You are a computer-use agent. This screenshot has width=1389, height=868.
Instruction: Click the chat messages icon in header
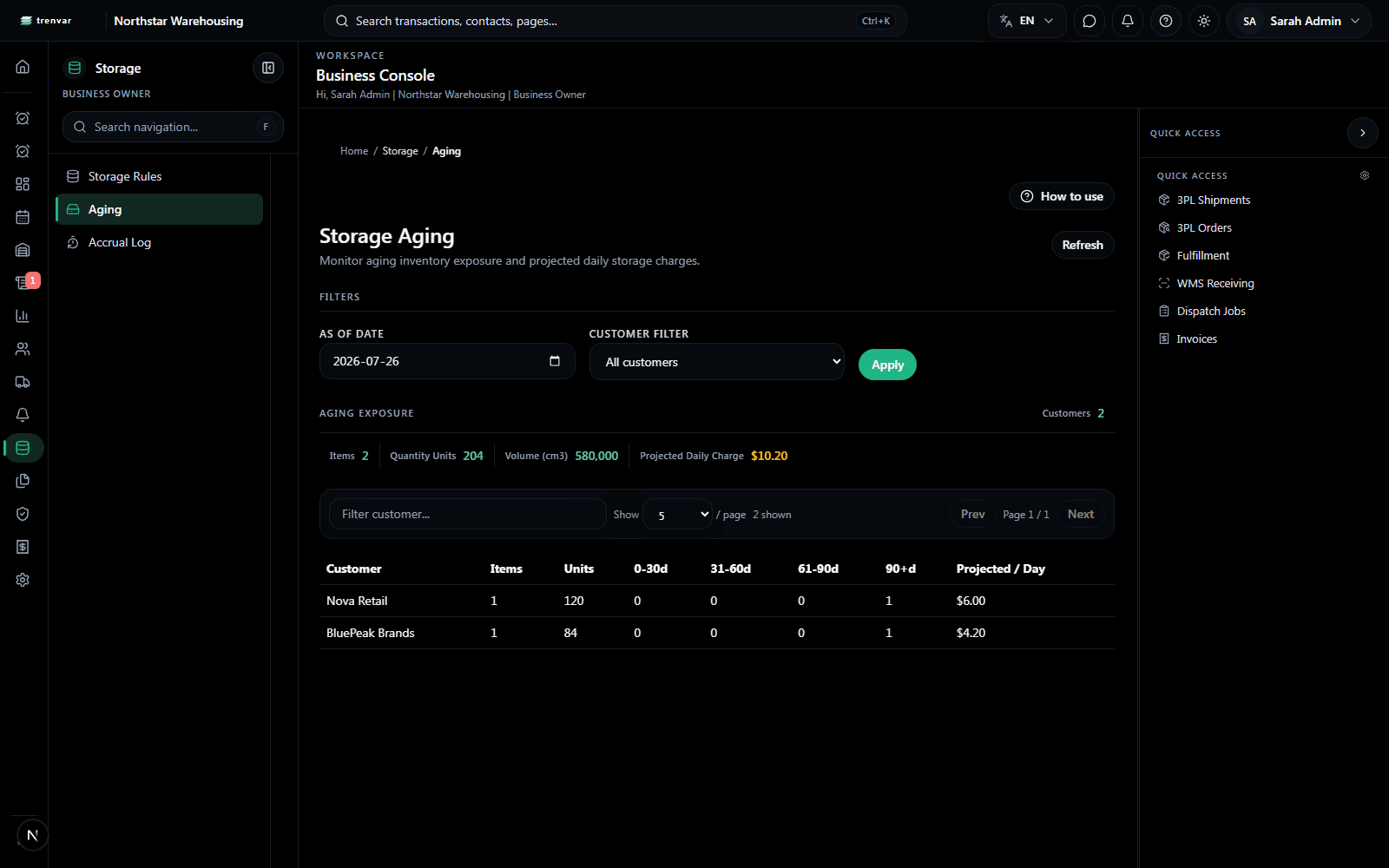(x=1089, y=21)
